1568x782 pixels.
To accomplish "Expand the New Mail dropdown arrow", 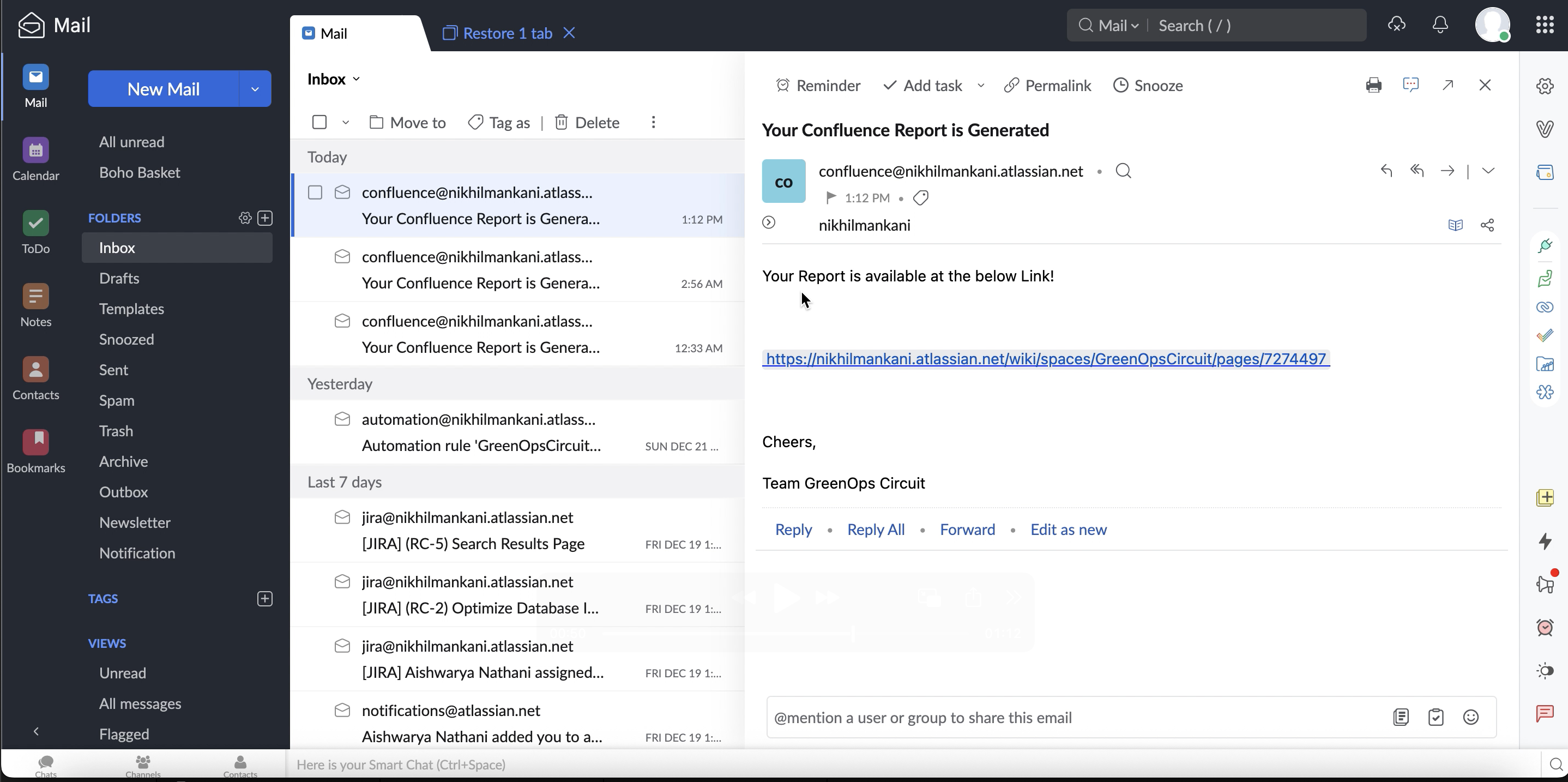I will pyautogui.click(x=255, y=89).
